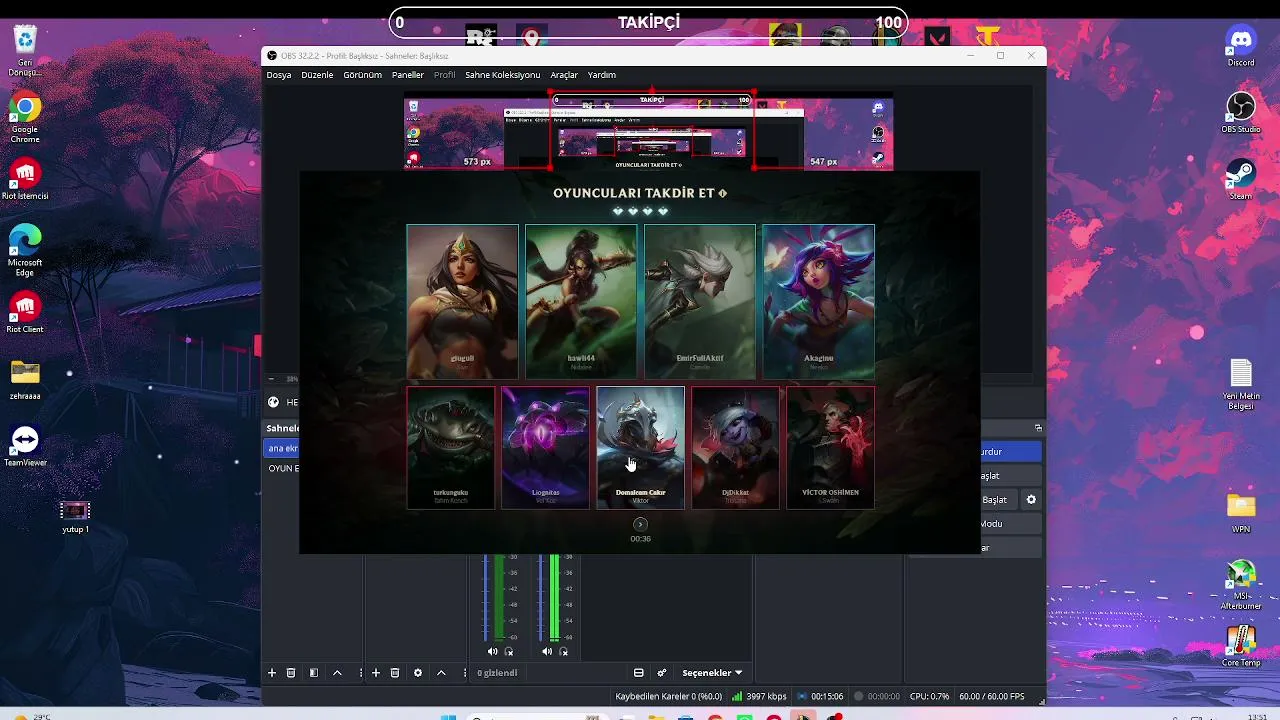Honor Domalcam Cakır's Viktor card
1280x720 pixels.
(x=640, y=447)
